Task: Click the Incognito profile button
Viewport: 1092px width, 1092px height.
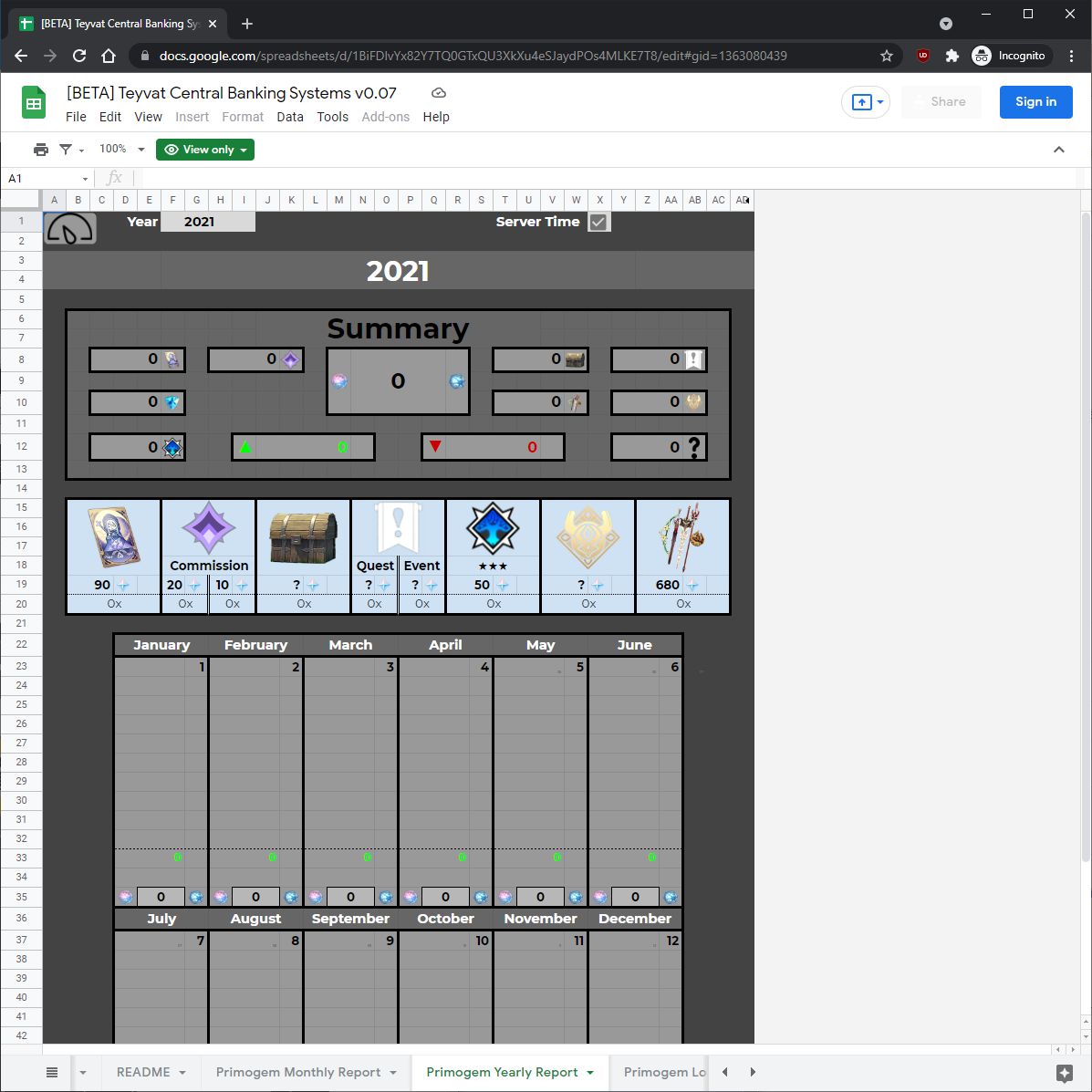Action: click(1011, 56)
